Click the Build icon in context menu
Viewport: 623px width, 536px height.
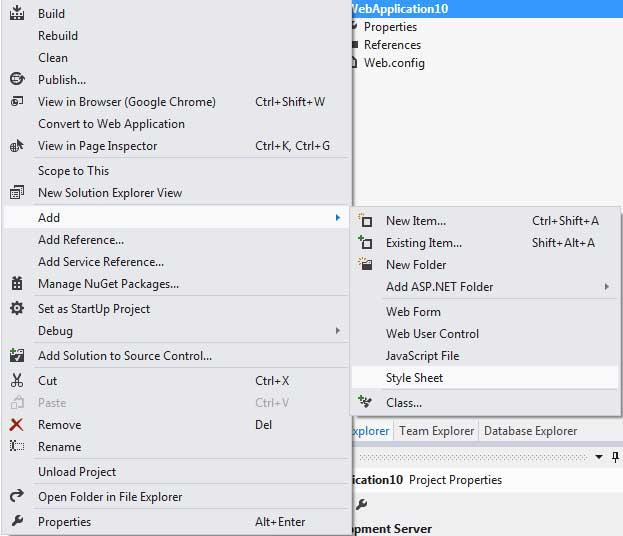[17, 13]
